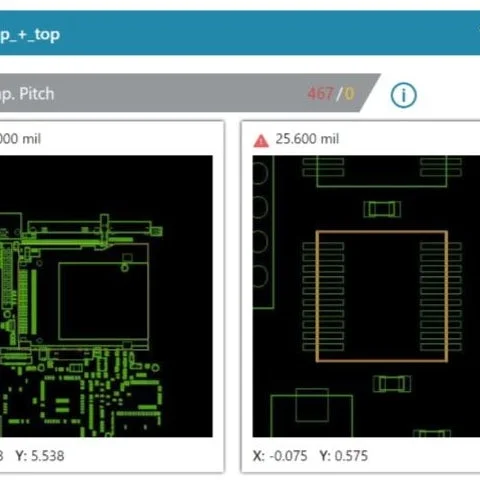Screen dimensions: 480x480
Task: Click the Y: 0.575 coordinate text
Action: (x=343, y=456)
